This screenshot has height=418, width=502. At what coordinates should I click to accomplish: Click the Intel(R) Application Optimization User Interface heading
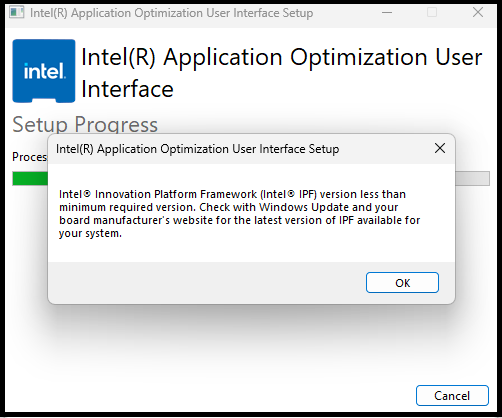282,73
